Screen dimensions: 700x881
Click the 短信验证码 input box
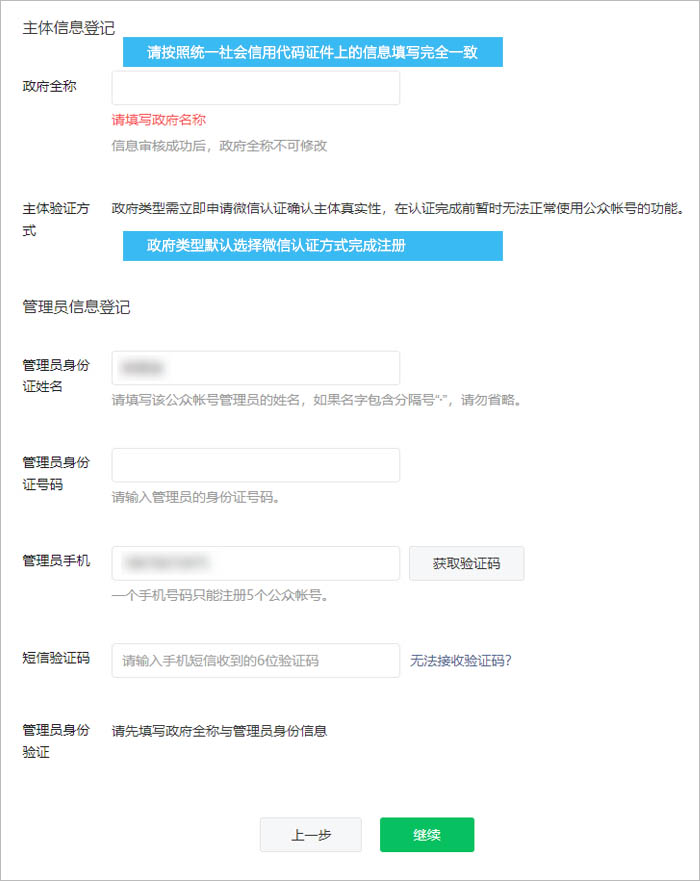(x=256, y=660)
